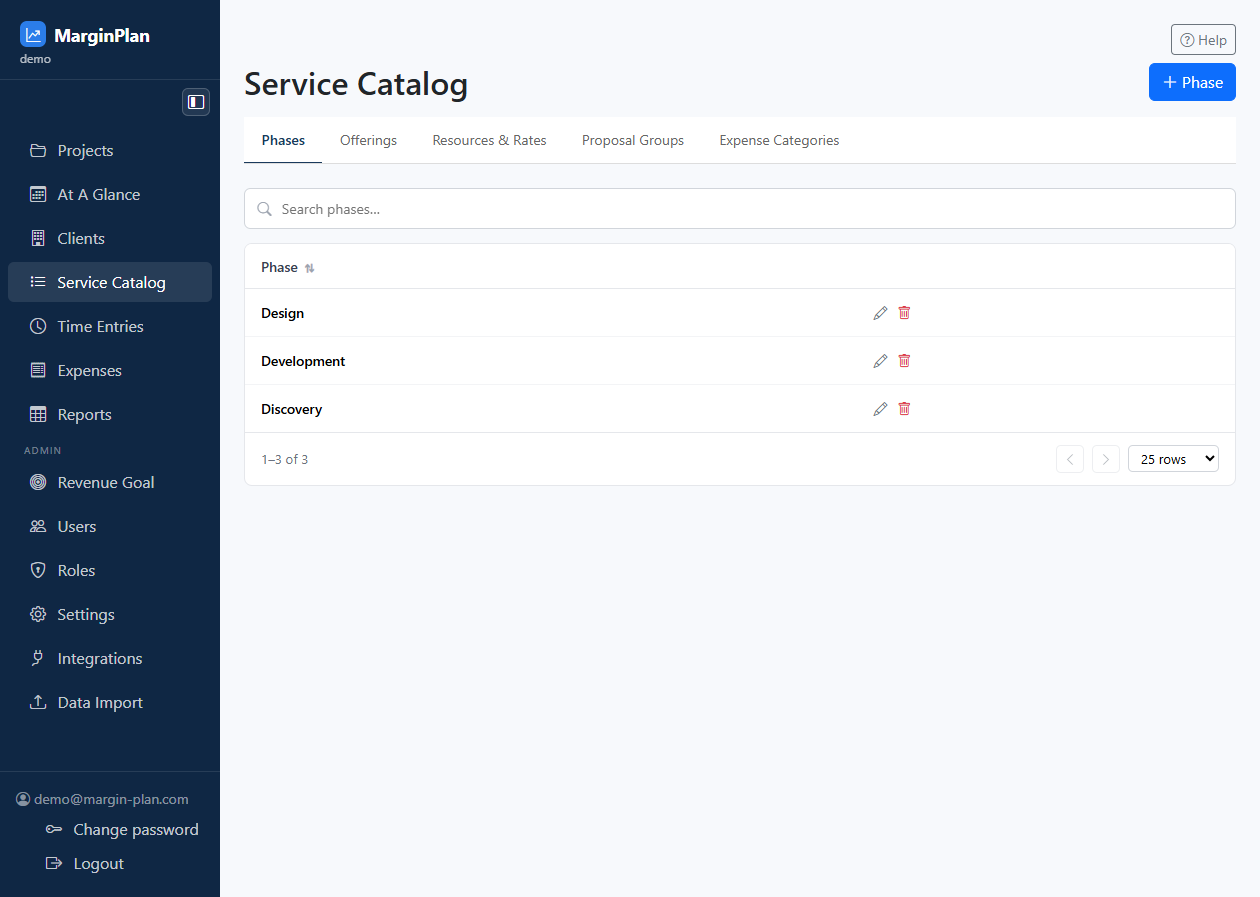The width and height of the screenshot is (1260, 897).
Task: Click the Service Catalog list icon
Action: click(38, 282)
